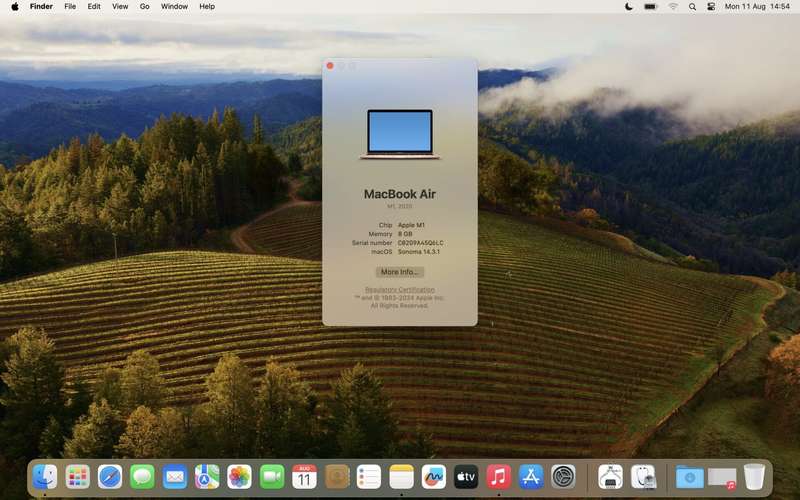The width and height of the screenshot is (800, 500).
Task: Click the M1, 2020 subtitle
Action: pyautogui.click(x=399, y=206)
